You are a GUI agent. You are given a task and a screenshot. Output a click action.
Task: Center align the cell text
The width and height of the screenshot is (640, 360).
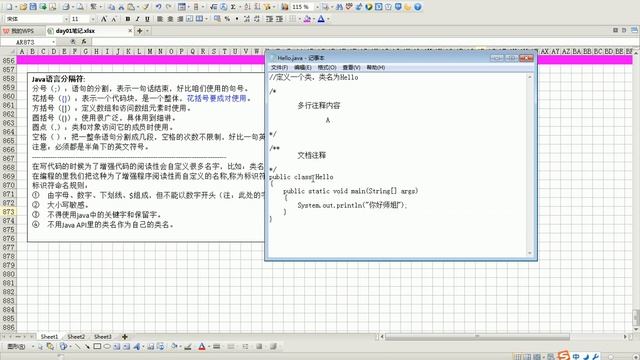pyautogui.click(x=170, y=19)
